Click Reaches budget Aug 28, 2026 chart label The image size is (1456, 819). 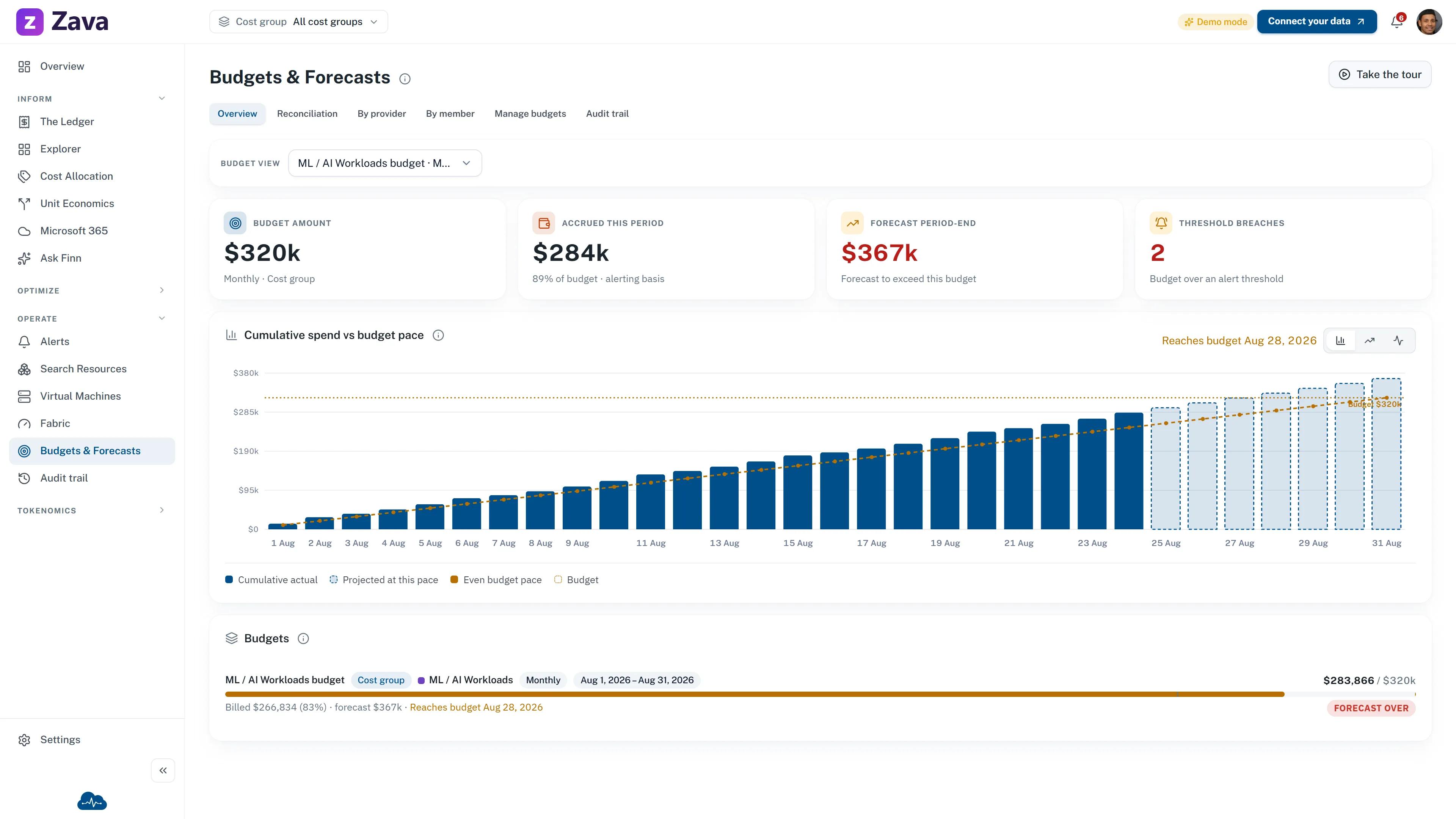click(x=1239, y=340)
